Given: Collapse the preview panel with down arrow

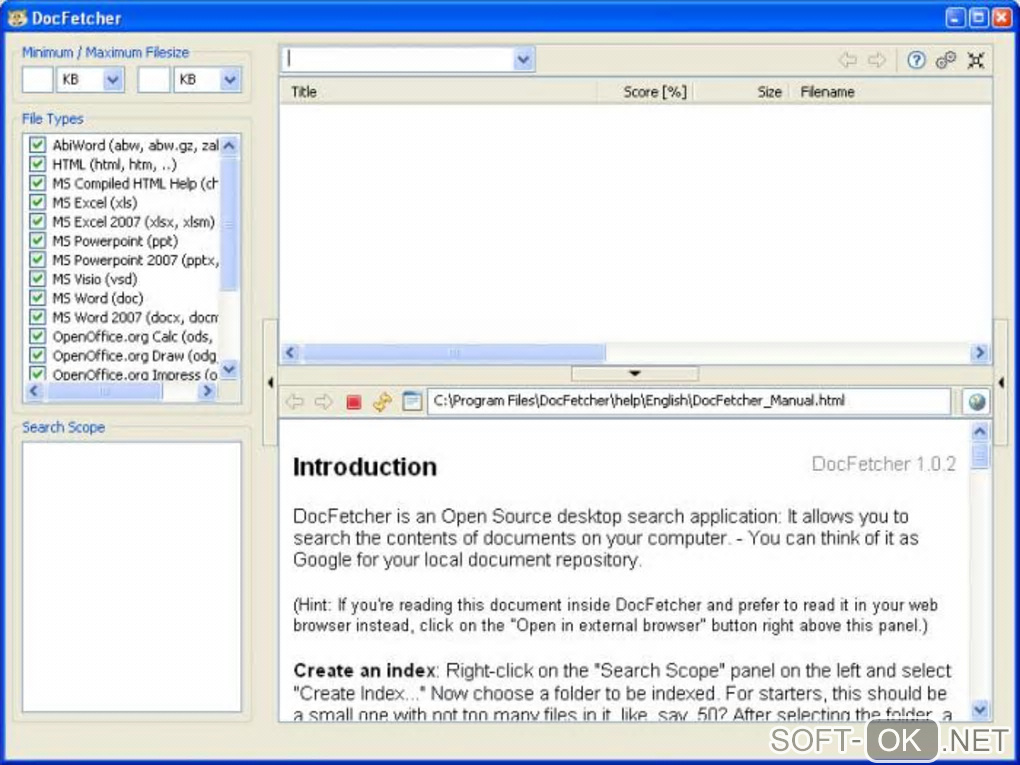Looking at the screenshot, I should (634, 373).
